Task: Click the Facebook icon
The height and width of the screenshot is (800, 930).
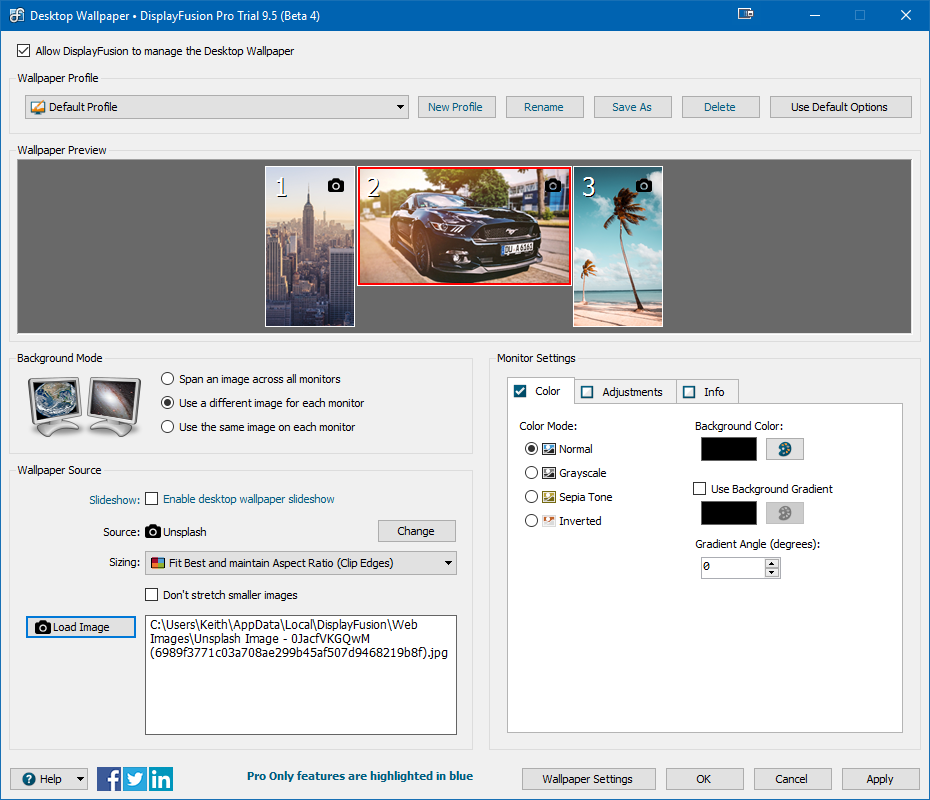Action: click(x=109, y=779)
